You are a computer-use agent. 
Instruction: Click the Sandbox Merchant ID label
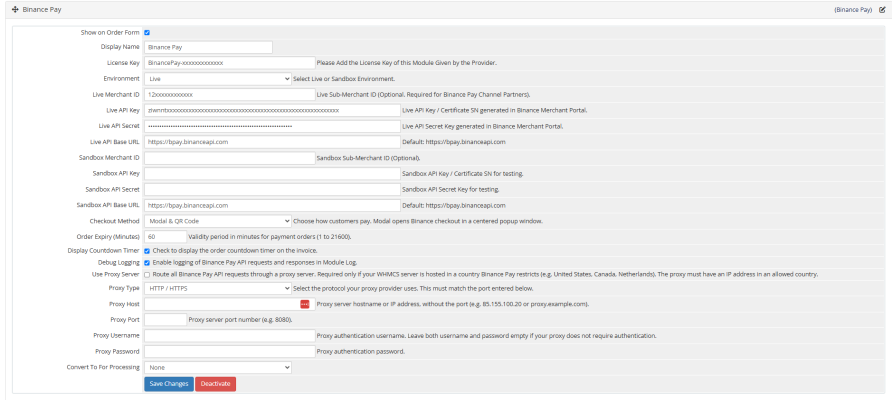109,158
